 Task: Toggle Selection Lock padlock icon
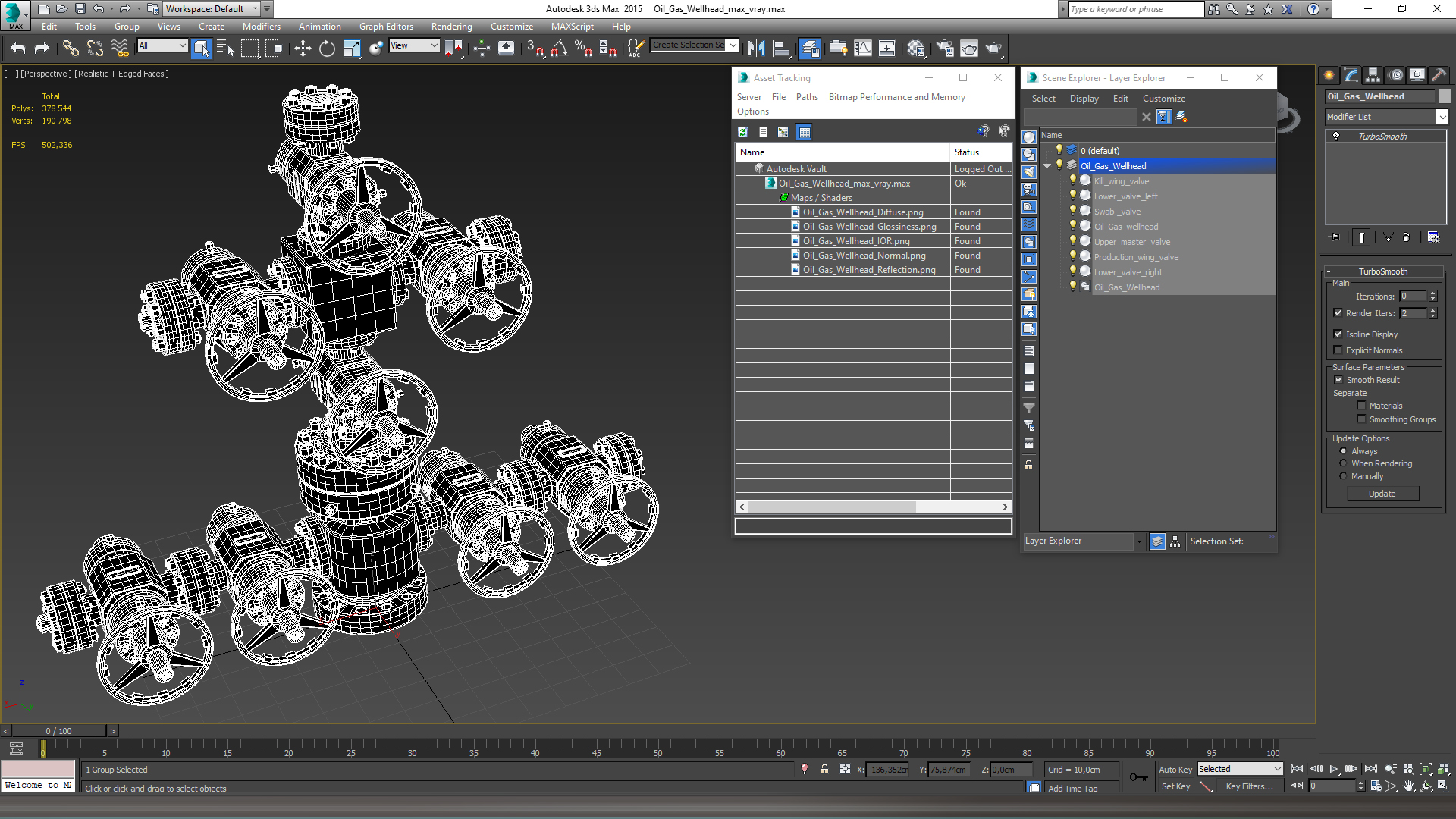824,769
